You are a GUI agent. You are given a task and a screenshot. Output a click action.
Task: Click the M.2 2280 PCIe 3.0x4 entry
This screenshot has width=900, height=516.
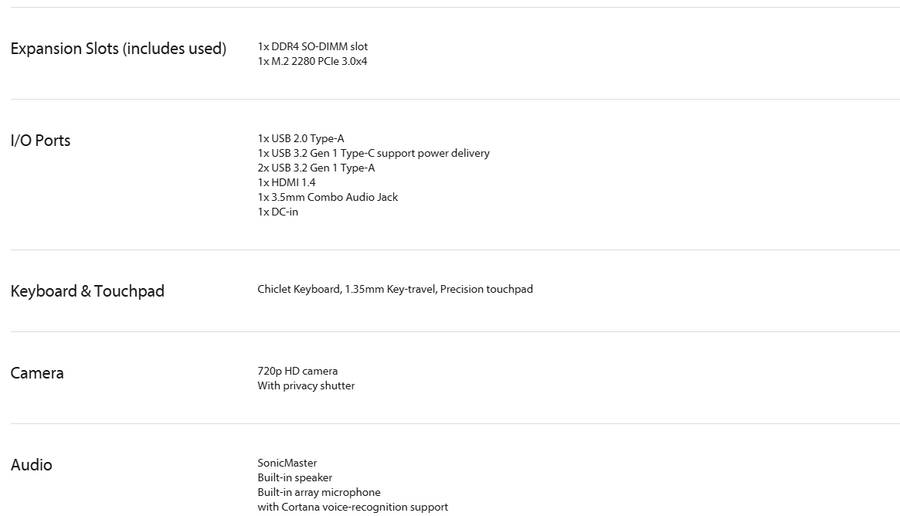click(x=312, y=62)
